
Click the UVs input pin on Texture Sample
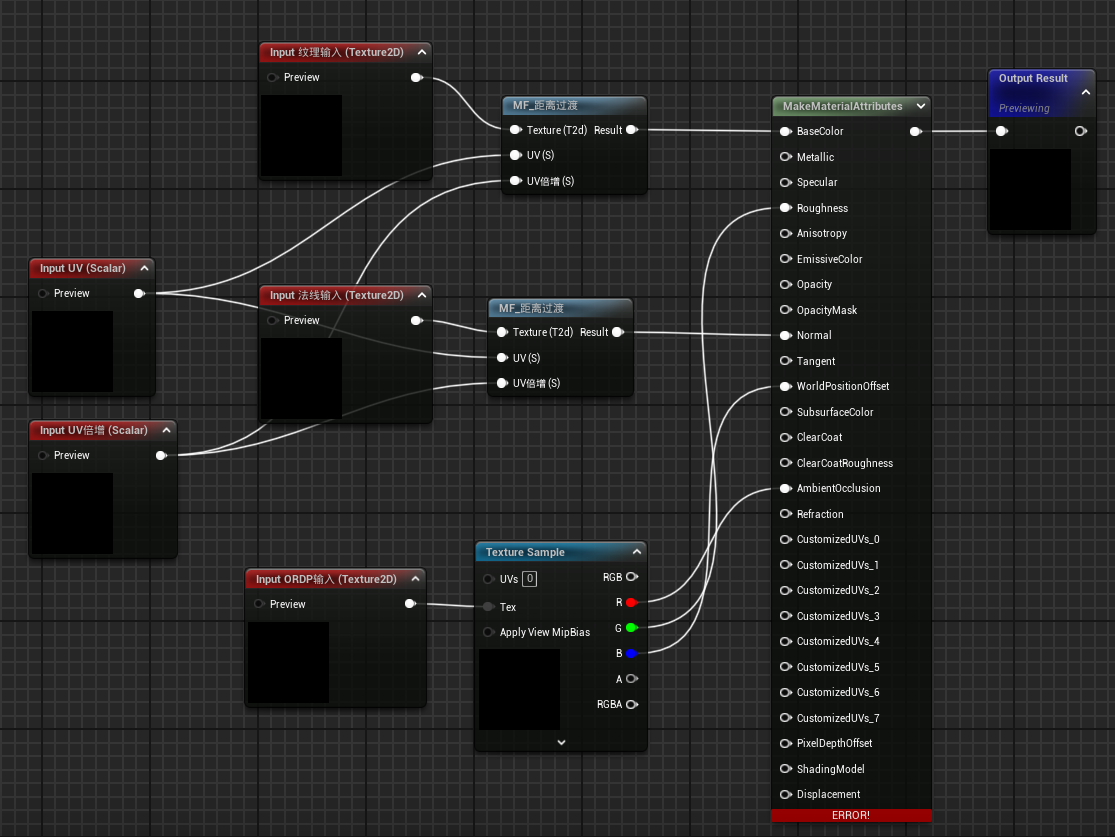point(489,580)
